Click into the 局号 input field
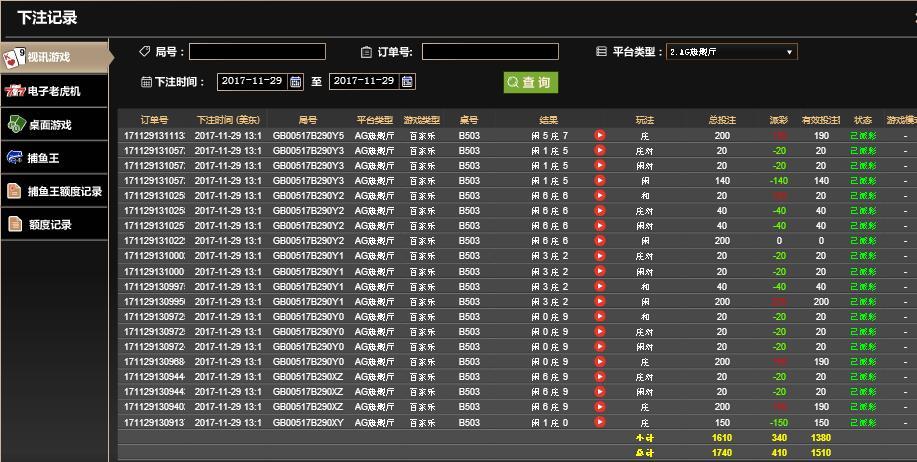917x462 pixels. tap(257, 52)
